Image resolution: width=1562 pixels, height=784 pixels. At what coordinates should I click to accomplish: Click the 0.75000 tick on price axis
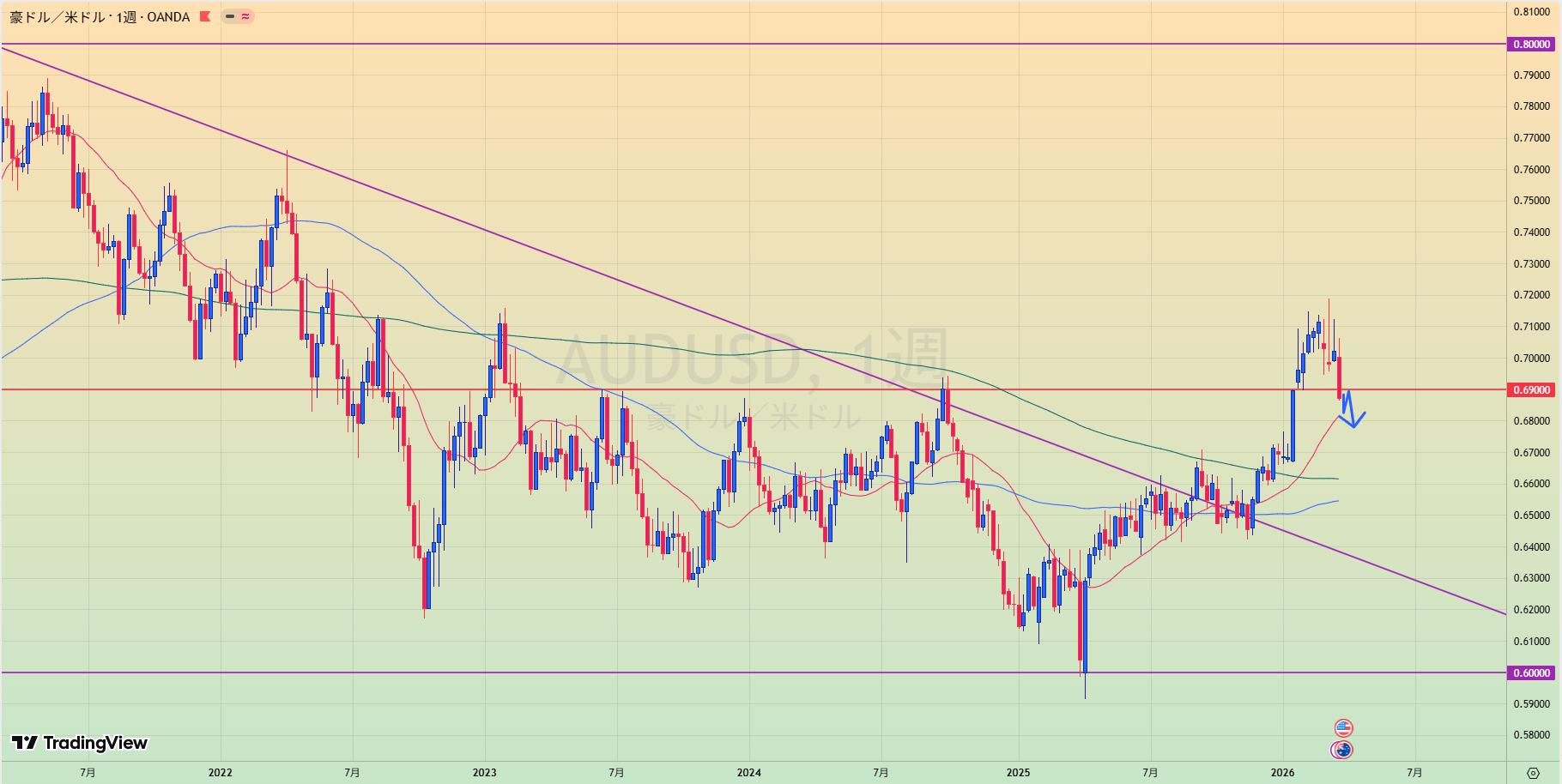(x=1531, y=201)
